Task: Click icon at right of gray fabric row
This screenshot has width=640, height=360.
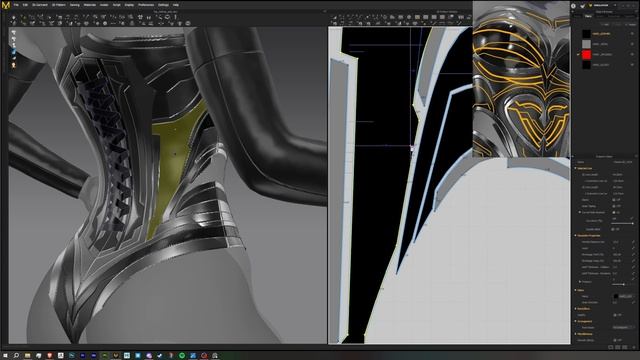Action: [632, 44]
